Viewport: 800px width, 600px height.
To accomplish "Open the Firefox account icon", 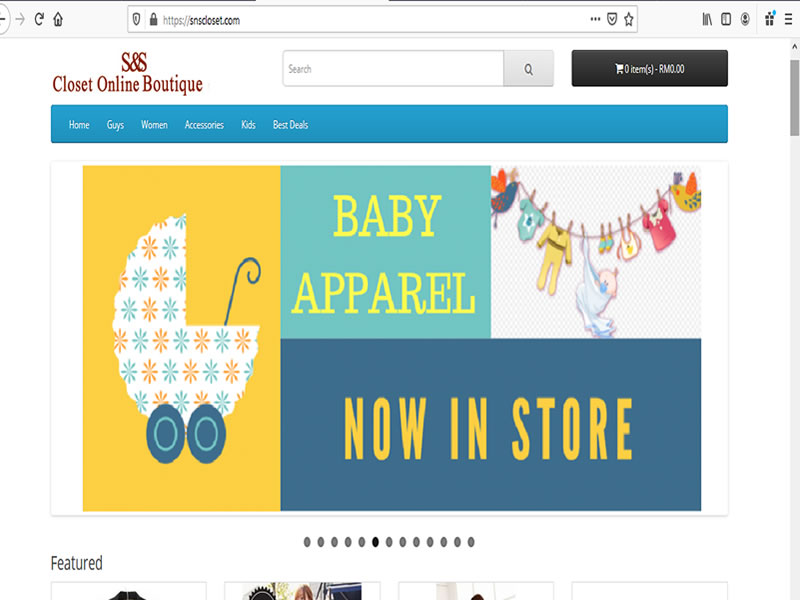I will pos(745,19).
